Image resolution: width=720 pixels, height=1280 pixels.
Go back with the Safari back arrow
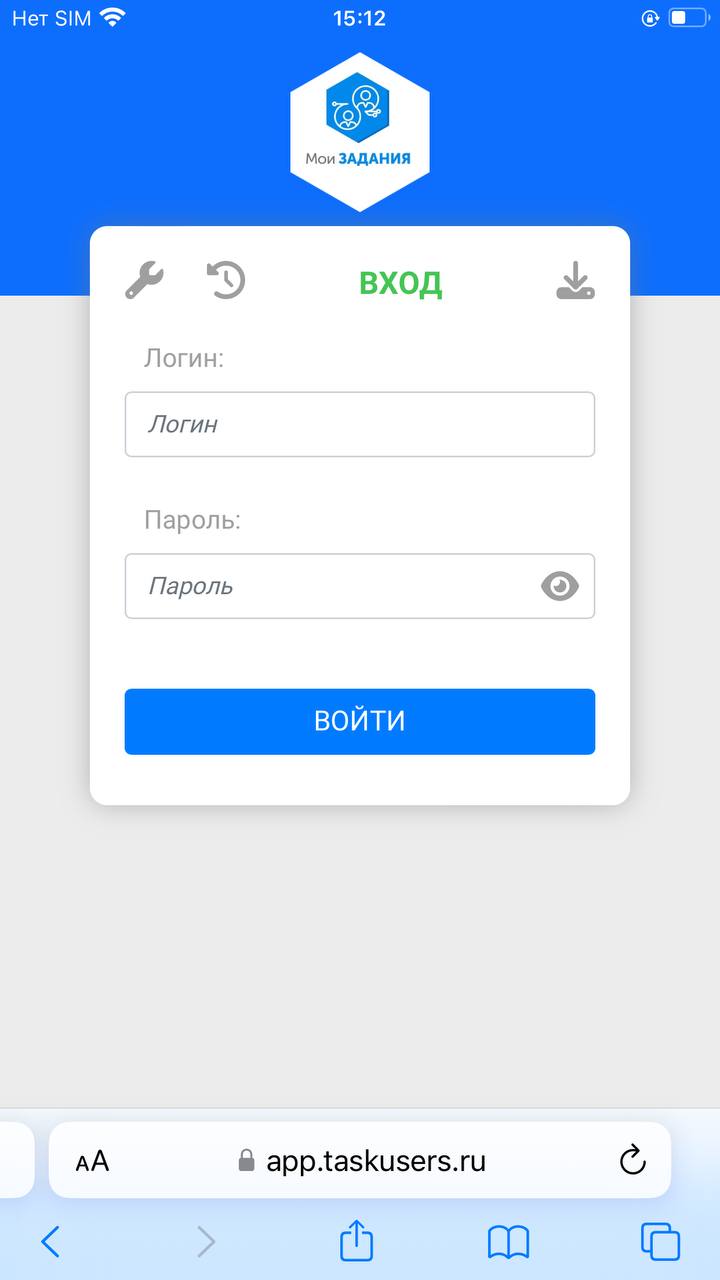(x=50, y=1242)
